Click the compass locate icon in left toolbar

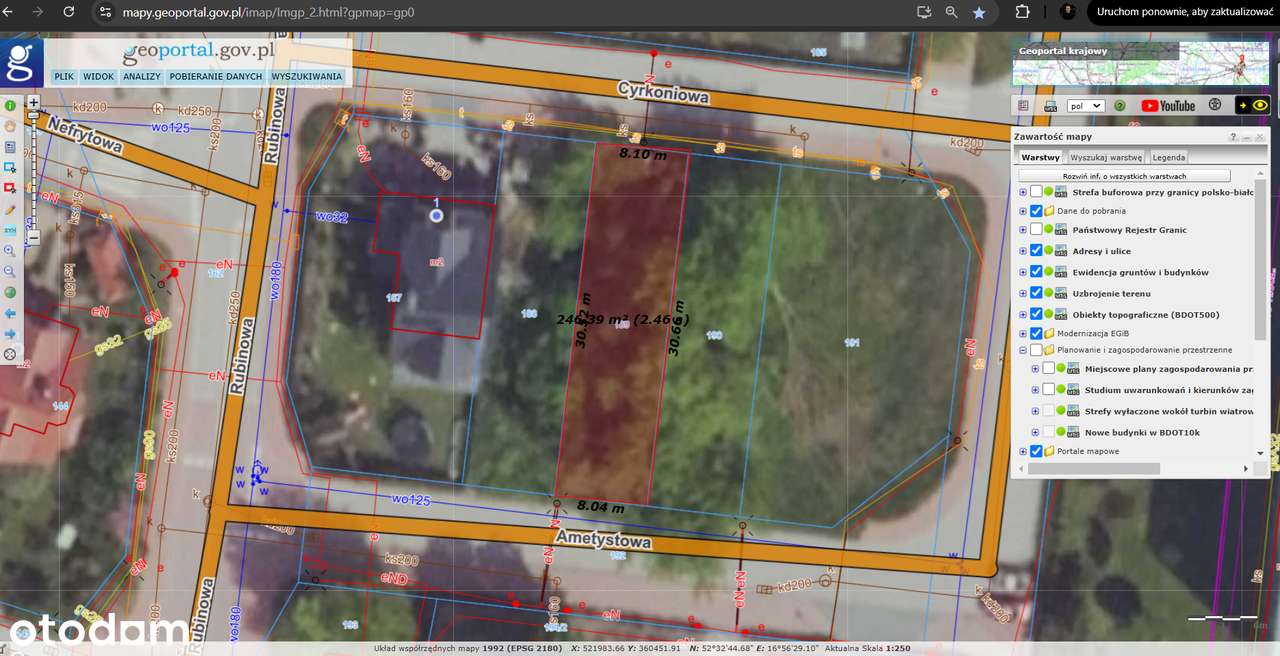10,354
